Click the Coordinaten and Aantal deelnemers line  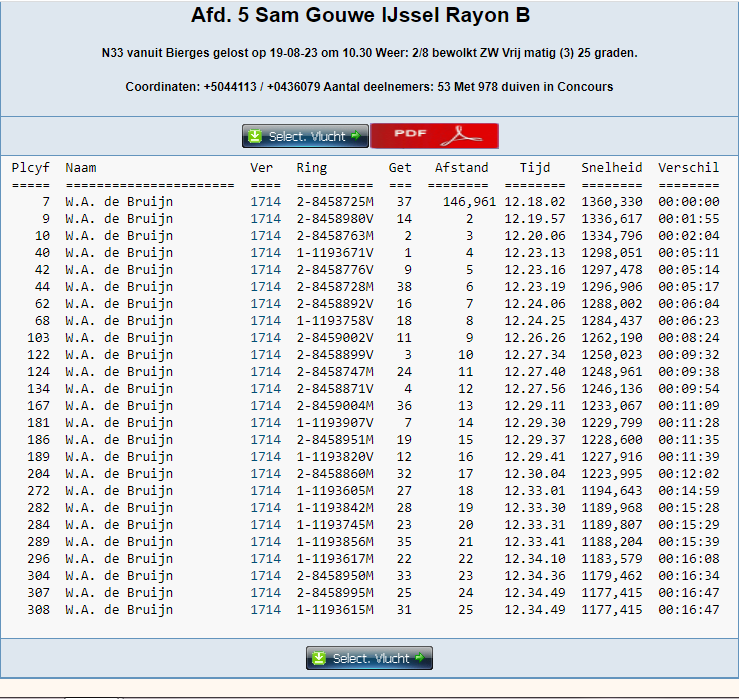[369, 87]
